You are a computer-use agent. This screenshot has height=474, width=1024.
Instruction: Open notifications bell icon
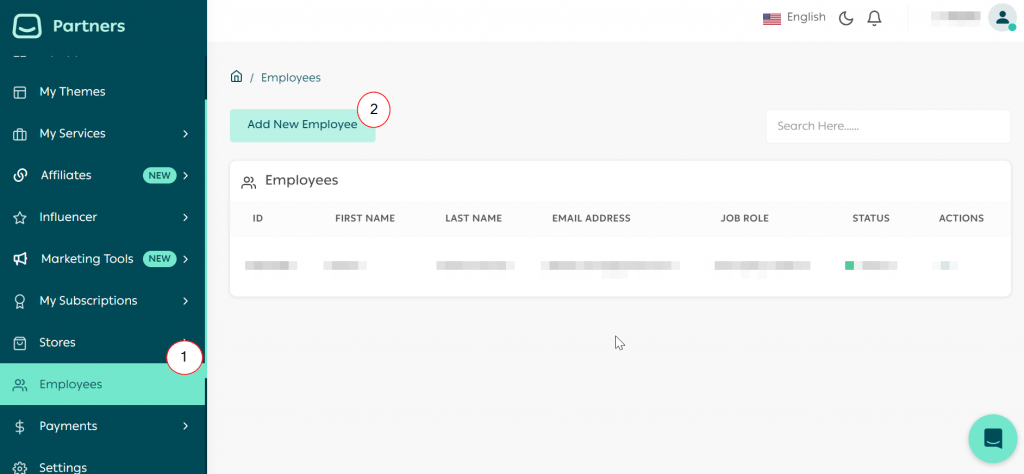coord(874,18)
